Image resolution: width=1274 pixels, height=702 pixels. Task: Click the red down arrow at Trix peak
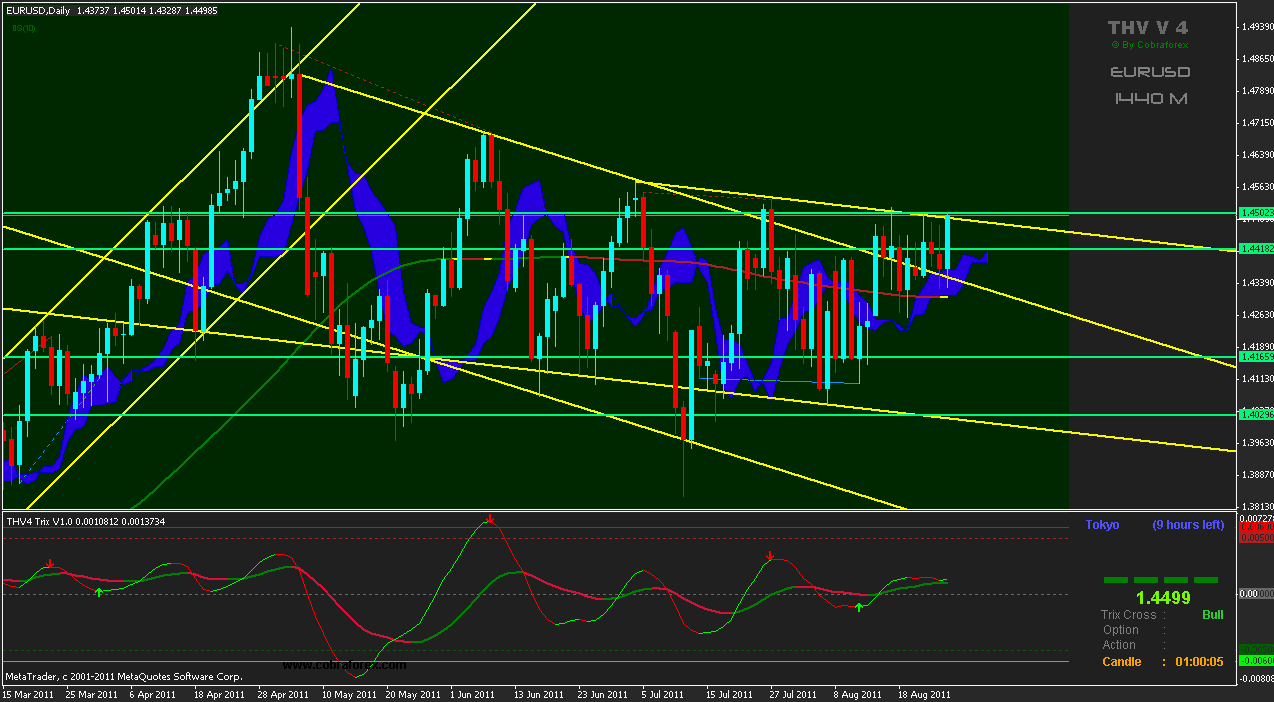[490, 519]
